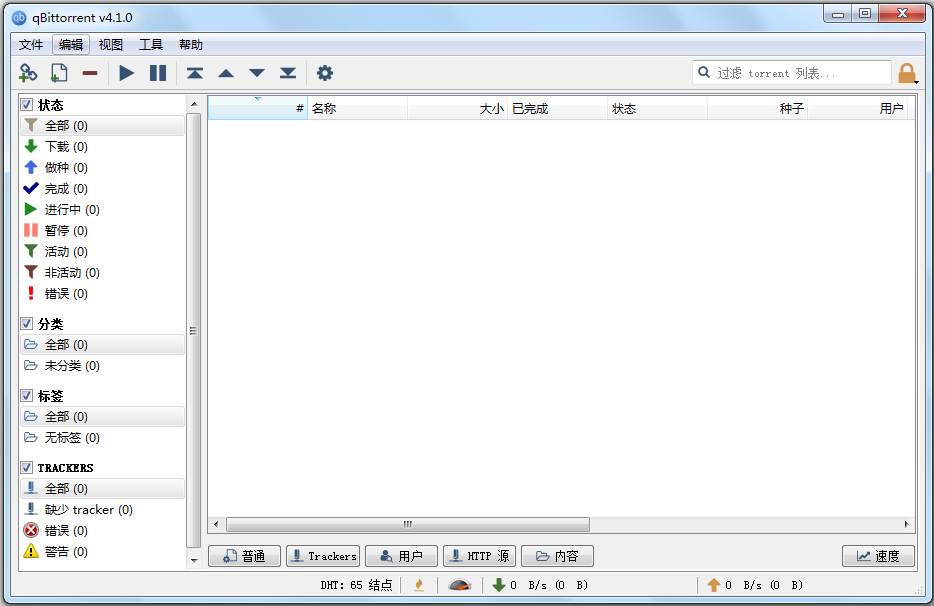Click the red exclamation error icon
Viewport: 934px width, 606px height.
coord(31,293)
